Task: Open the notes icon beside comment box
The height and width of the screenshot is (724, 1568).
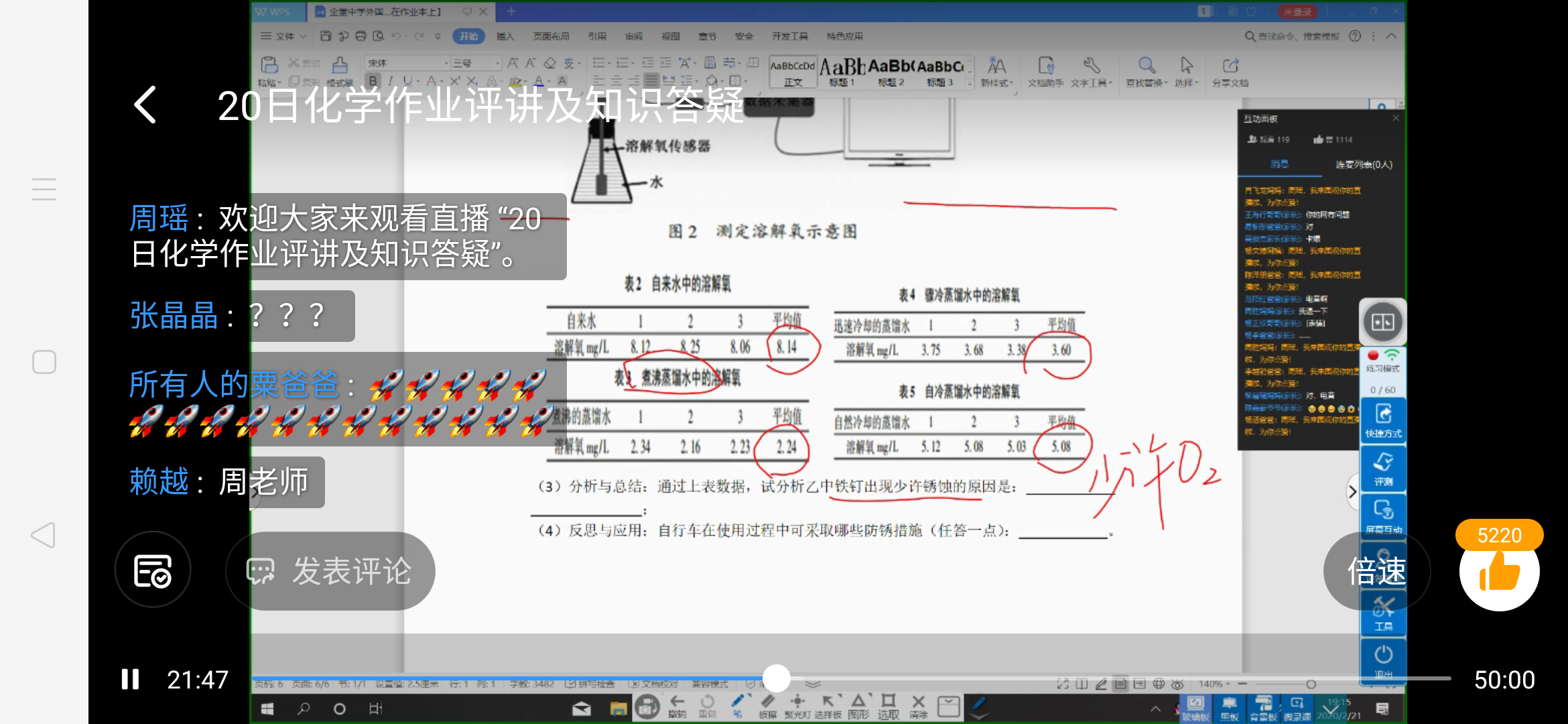Action: coord(153,570)
